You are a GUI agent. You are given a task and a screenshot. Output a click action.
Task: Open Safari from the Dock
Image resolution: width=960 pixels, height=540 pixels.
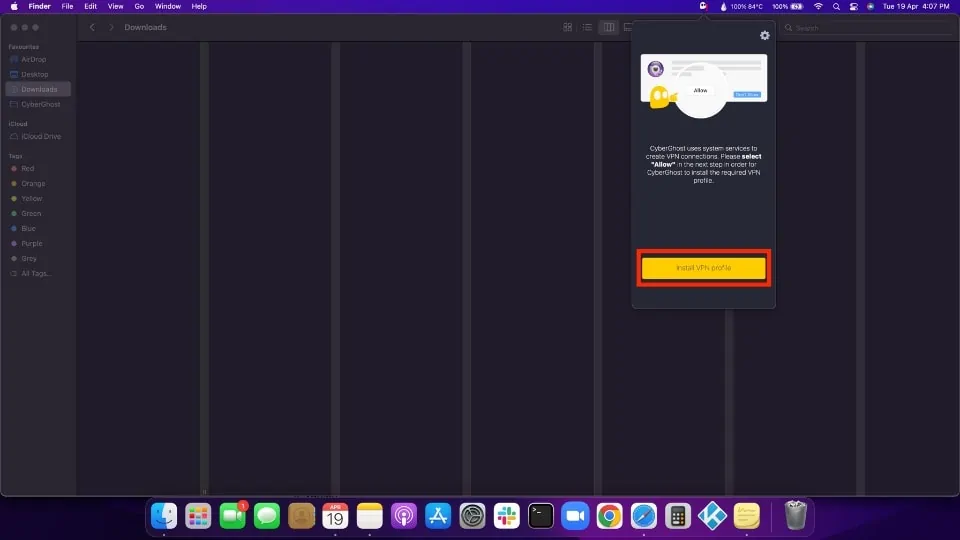(x=644, y=516)
